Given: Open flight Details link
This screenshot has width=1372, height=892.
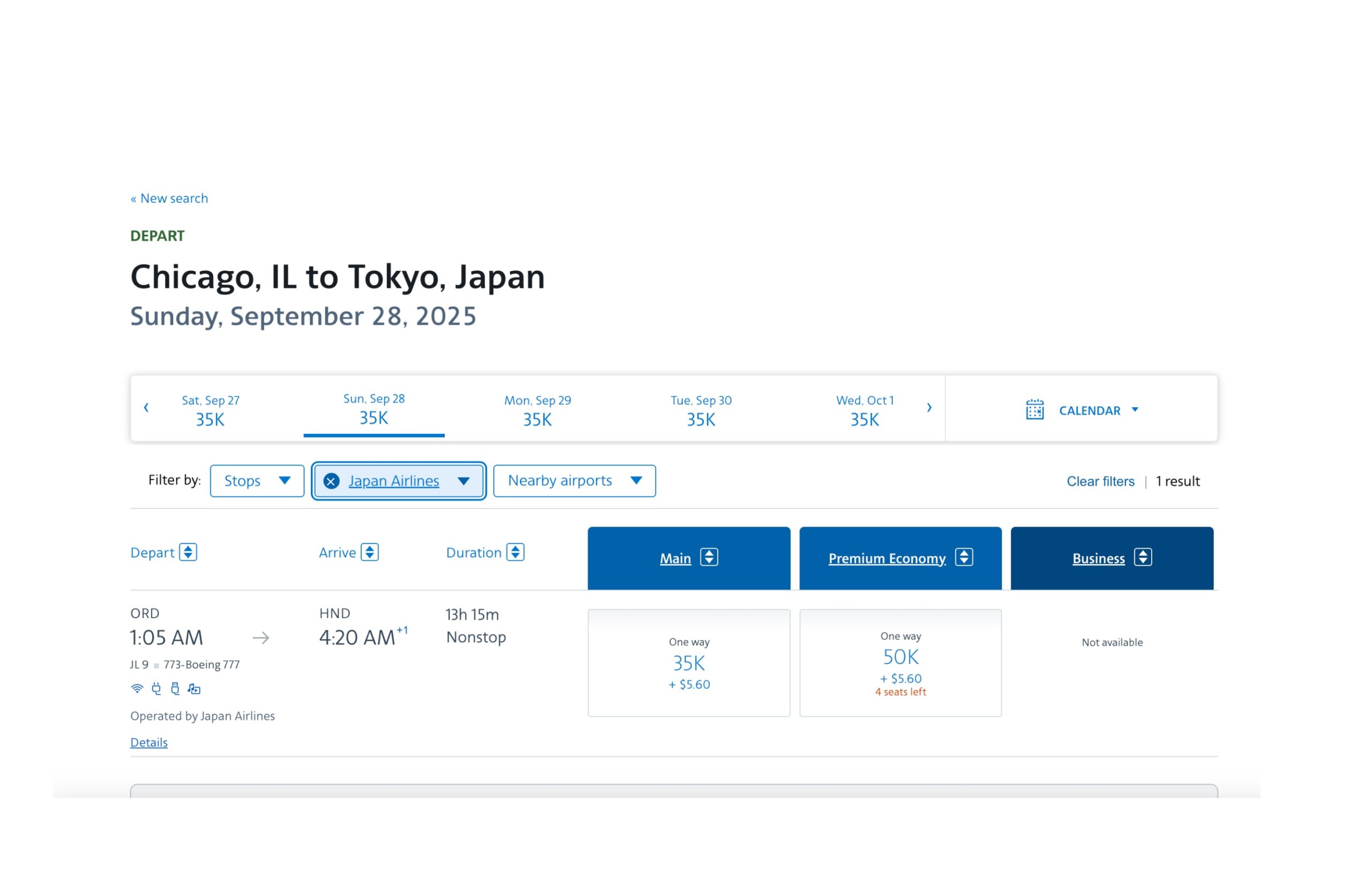Looking at the screenshot, I should point(149,742).
